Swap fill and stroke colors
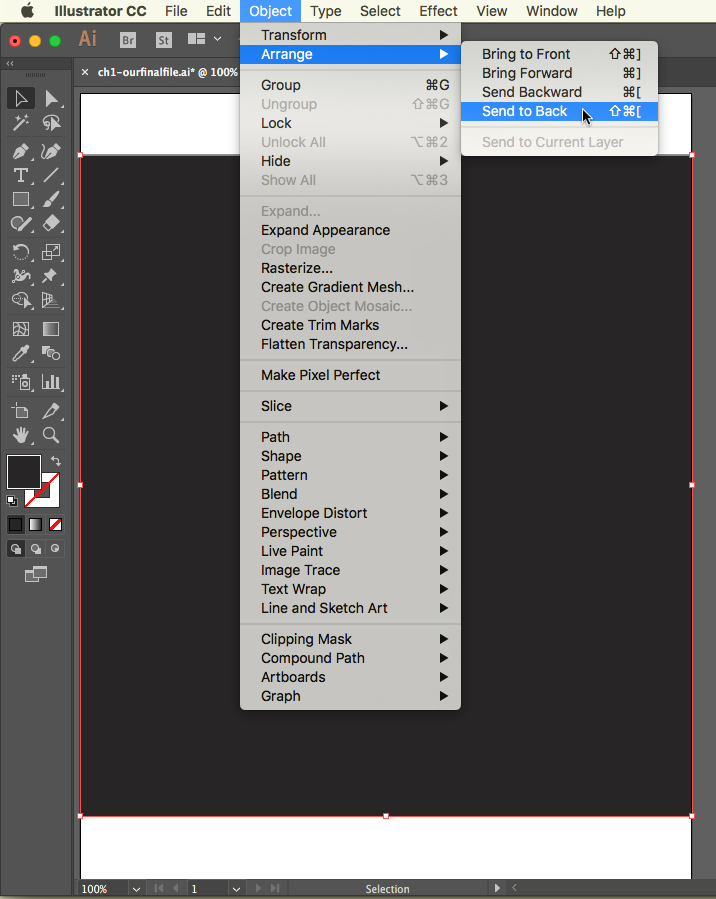The width and height of the screenshot is (716, 899). click(x=56, y=461)
